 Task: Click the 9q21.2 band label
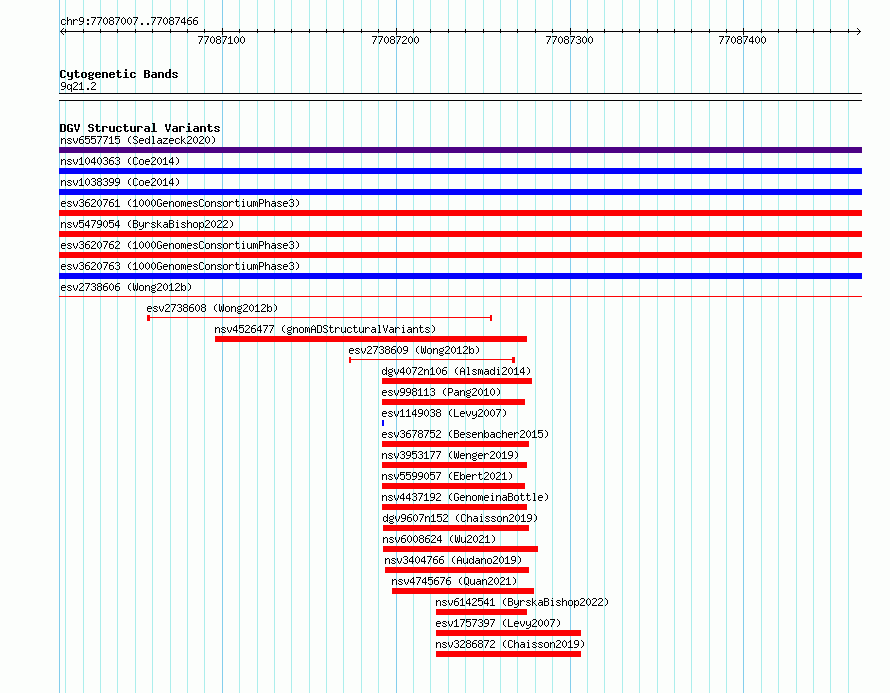click(78, 86)
